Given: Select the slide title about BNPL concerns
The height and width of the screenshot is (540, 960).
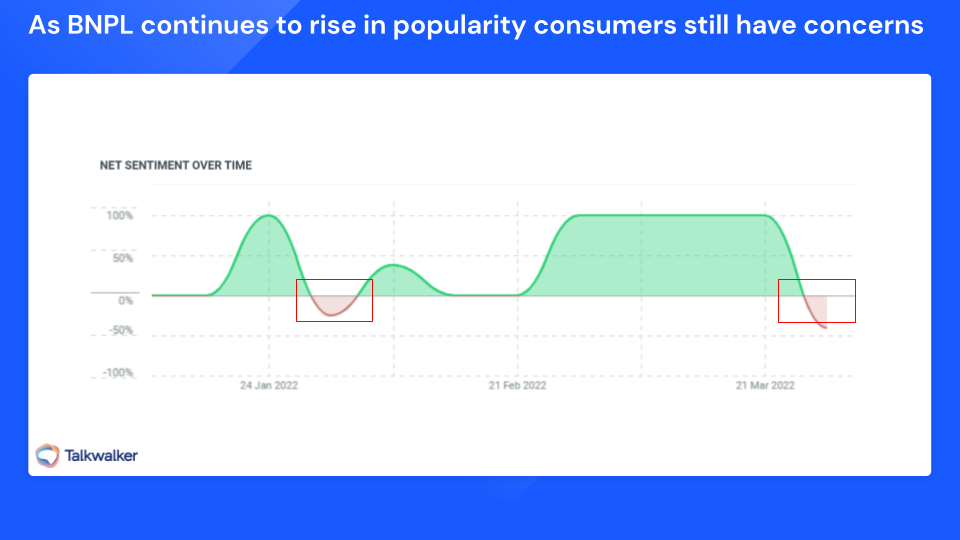Looking at the screenshot, I should point(476,26).
